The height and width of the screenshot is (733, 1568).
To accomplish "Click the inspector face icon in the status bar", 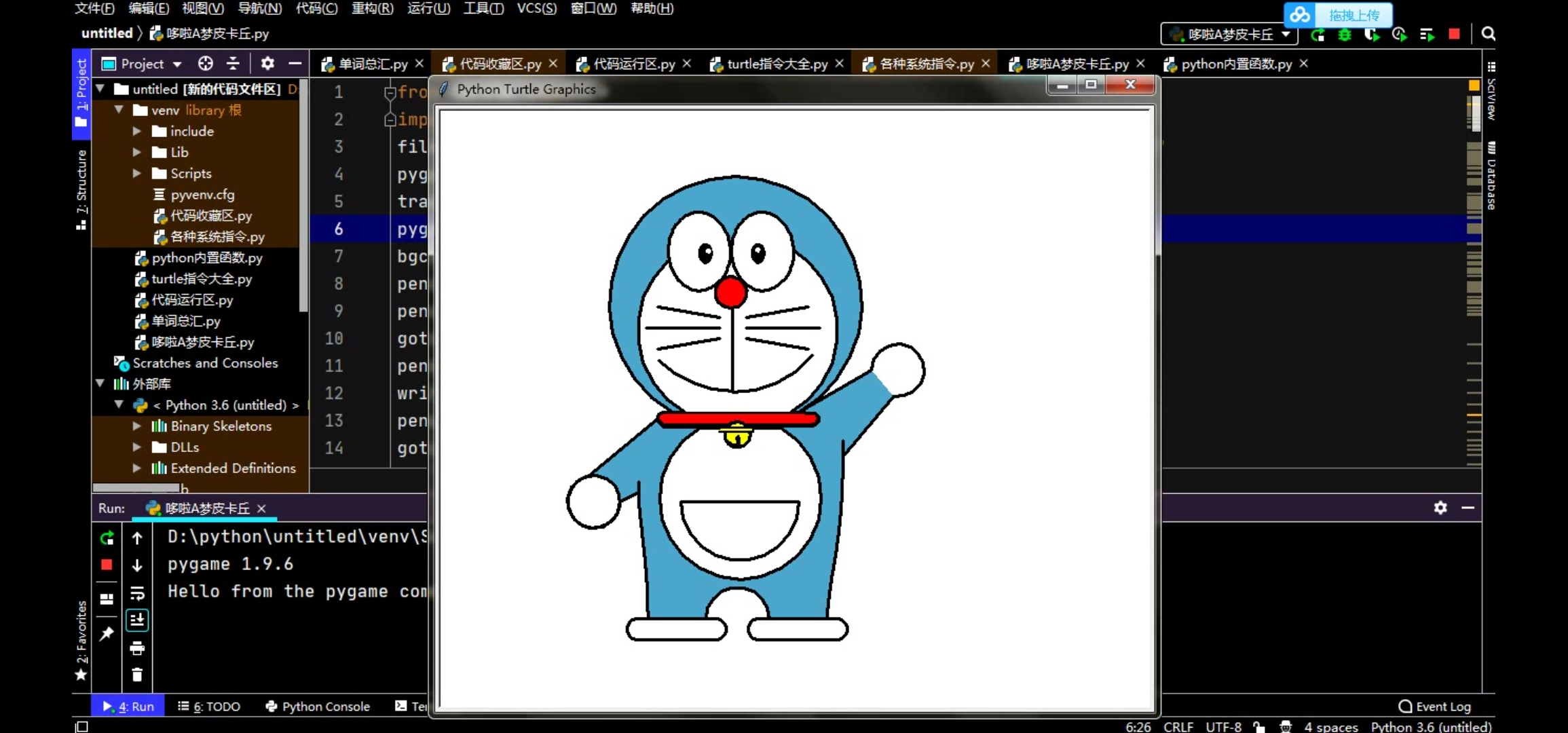I will click(1286, 726).
